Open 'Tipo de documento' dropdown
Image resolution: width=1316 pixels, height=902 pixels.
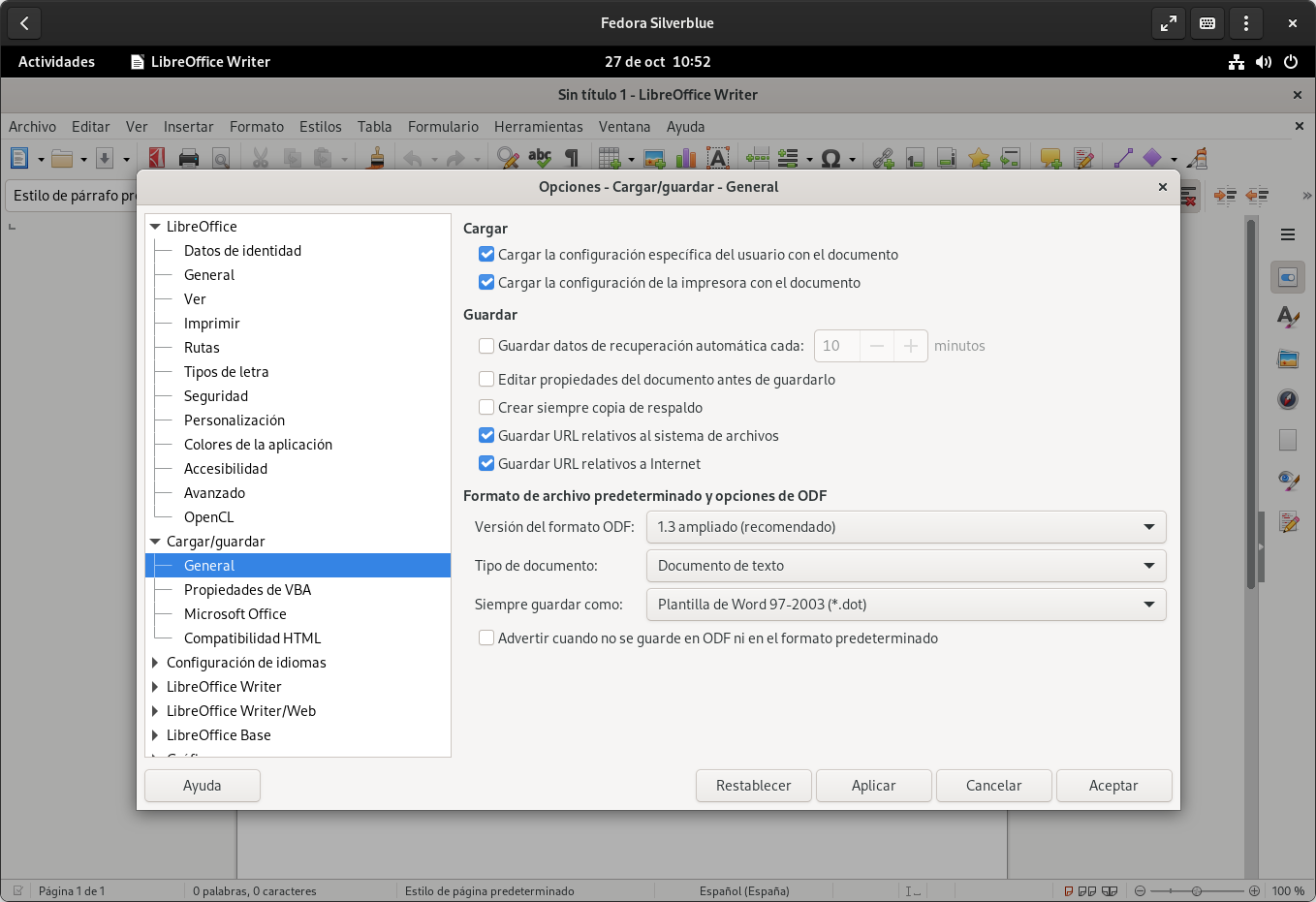[905, 566]
